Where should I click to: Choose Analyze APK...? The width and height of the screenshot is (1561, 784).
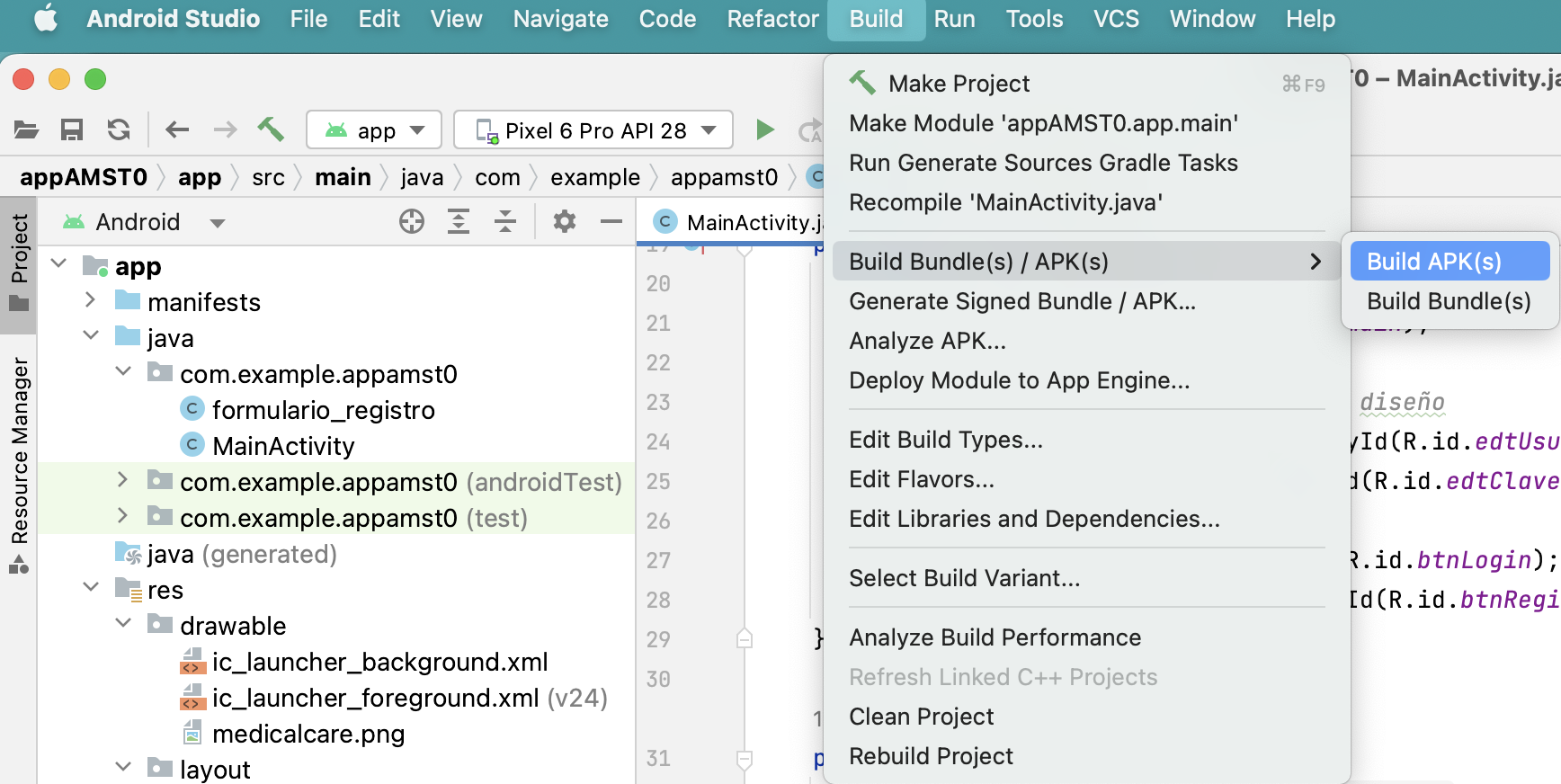[1087, 341]
